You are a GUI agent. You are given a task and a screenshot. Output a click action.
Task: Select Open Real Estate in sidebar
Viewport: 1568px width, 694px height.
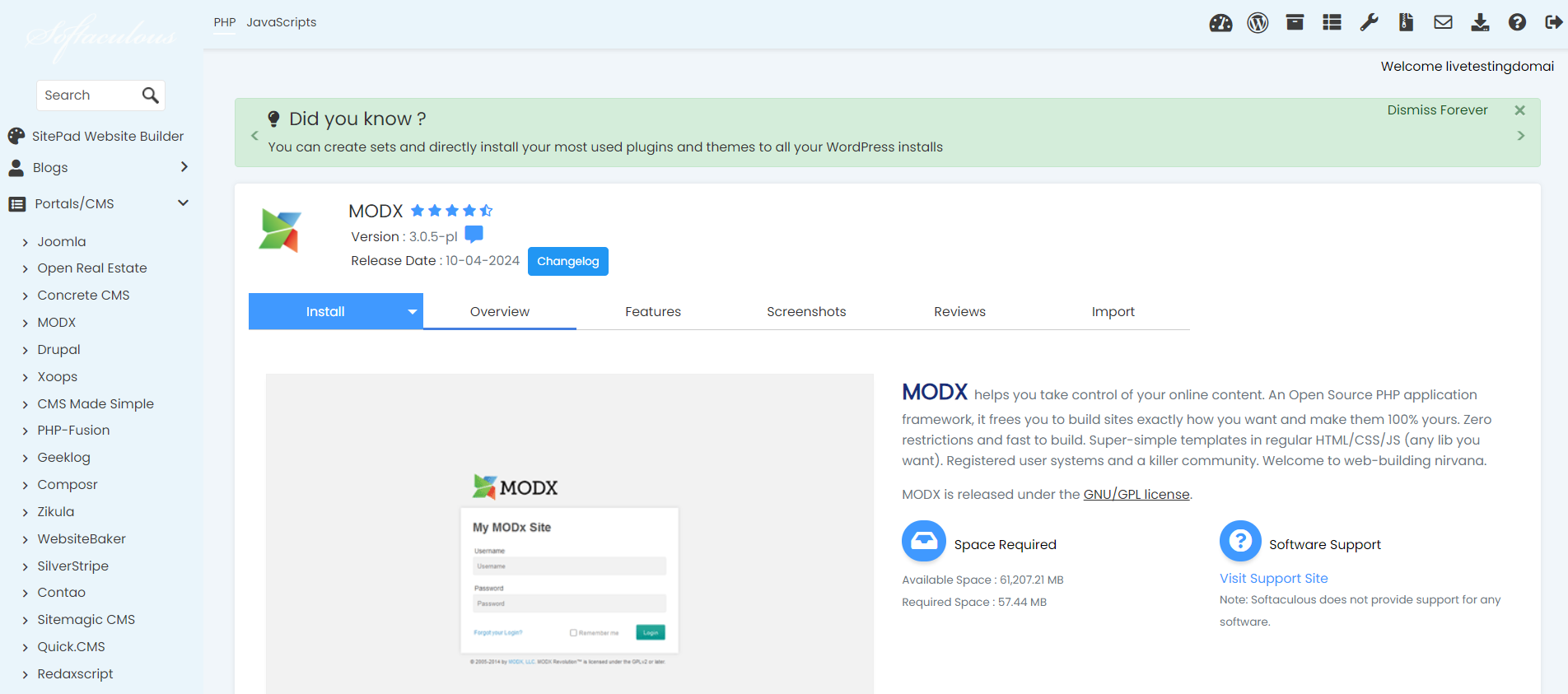coord(92,268)
